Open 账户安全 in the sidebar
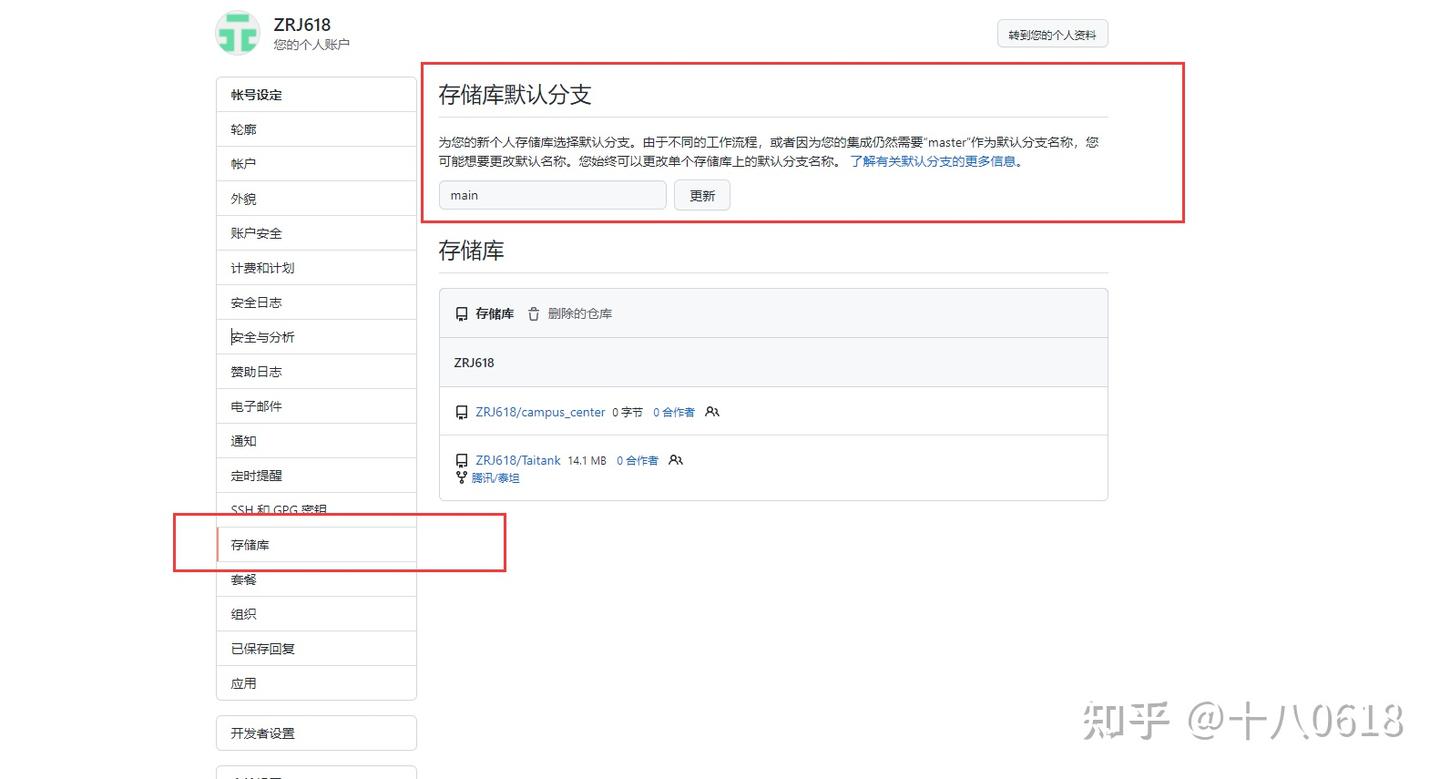This screenshot has width=1440, height=779. [x=316, y=233]
